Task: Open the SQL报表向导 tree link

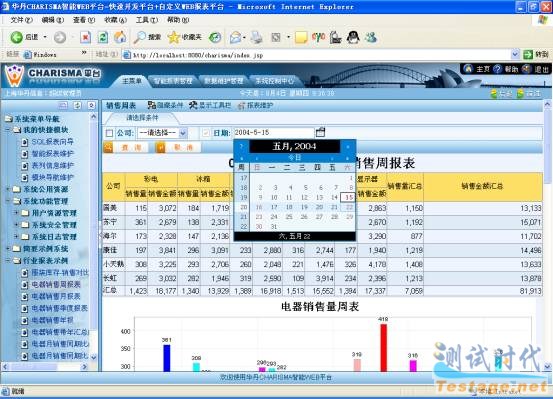Action: pos(53,142)
